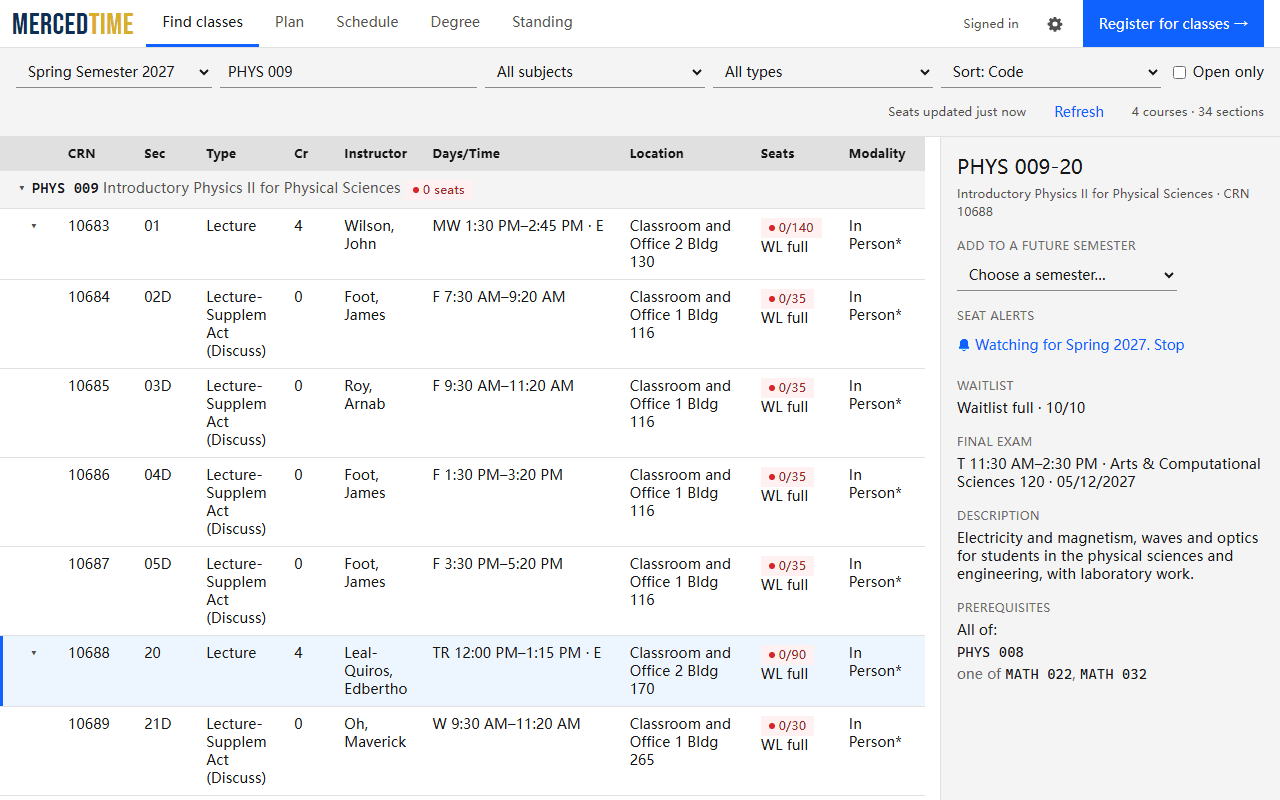Click the 0/30 seats badge

click(788, 726)
